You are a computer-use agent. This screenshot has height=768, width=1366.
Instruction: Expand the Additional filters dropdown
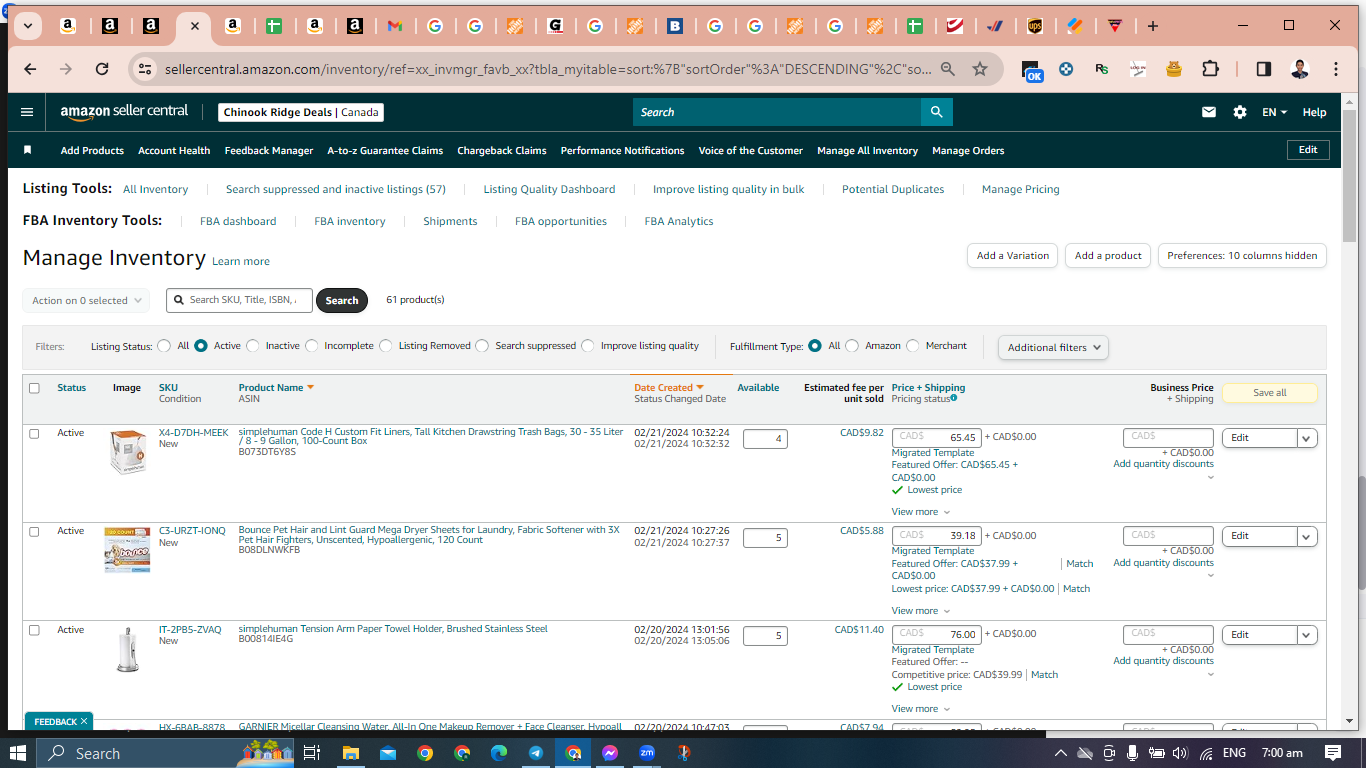[x=1053, y=347]
